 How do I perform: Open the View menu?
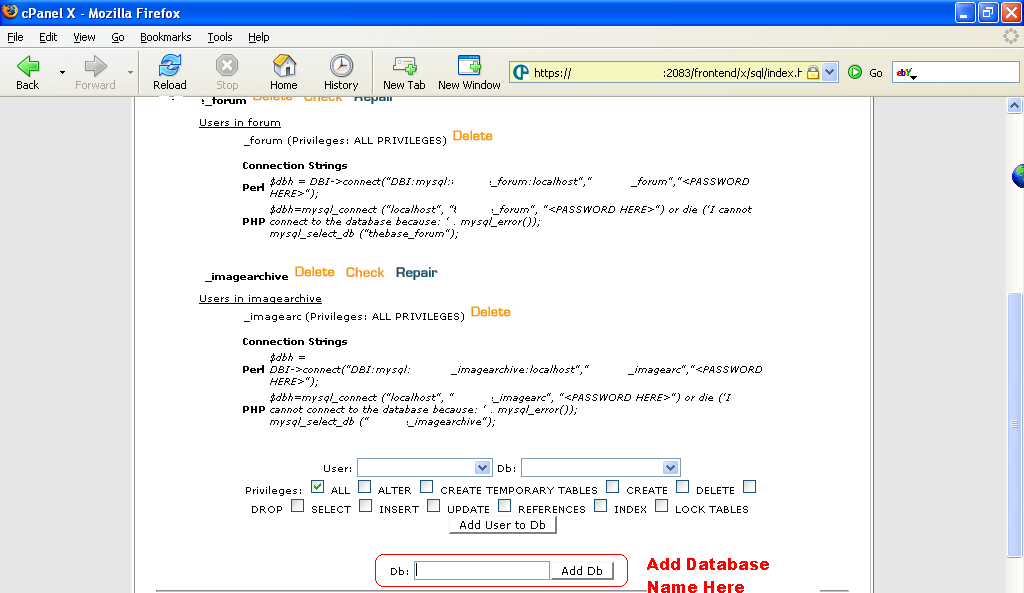pos(84,37)
